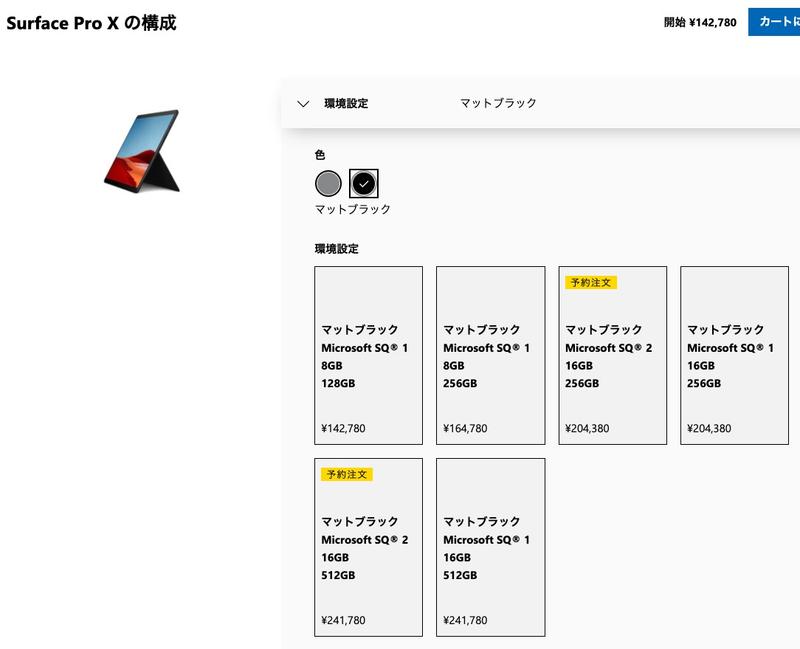Choose SQ 1 8GB 128GB configuration at ¥142,780
800x649 pixels.
coord(368,355)
